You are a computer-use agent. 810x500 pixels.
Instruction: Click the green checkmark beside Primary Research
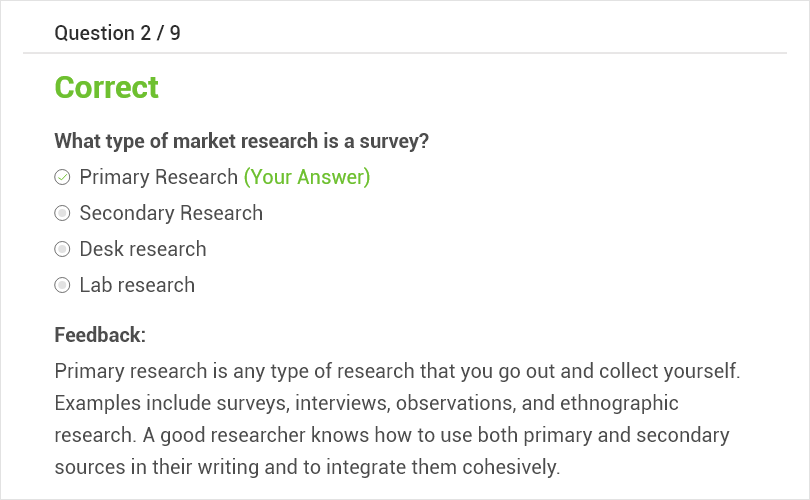62,177
